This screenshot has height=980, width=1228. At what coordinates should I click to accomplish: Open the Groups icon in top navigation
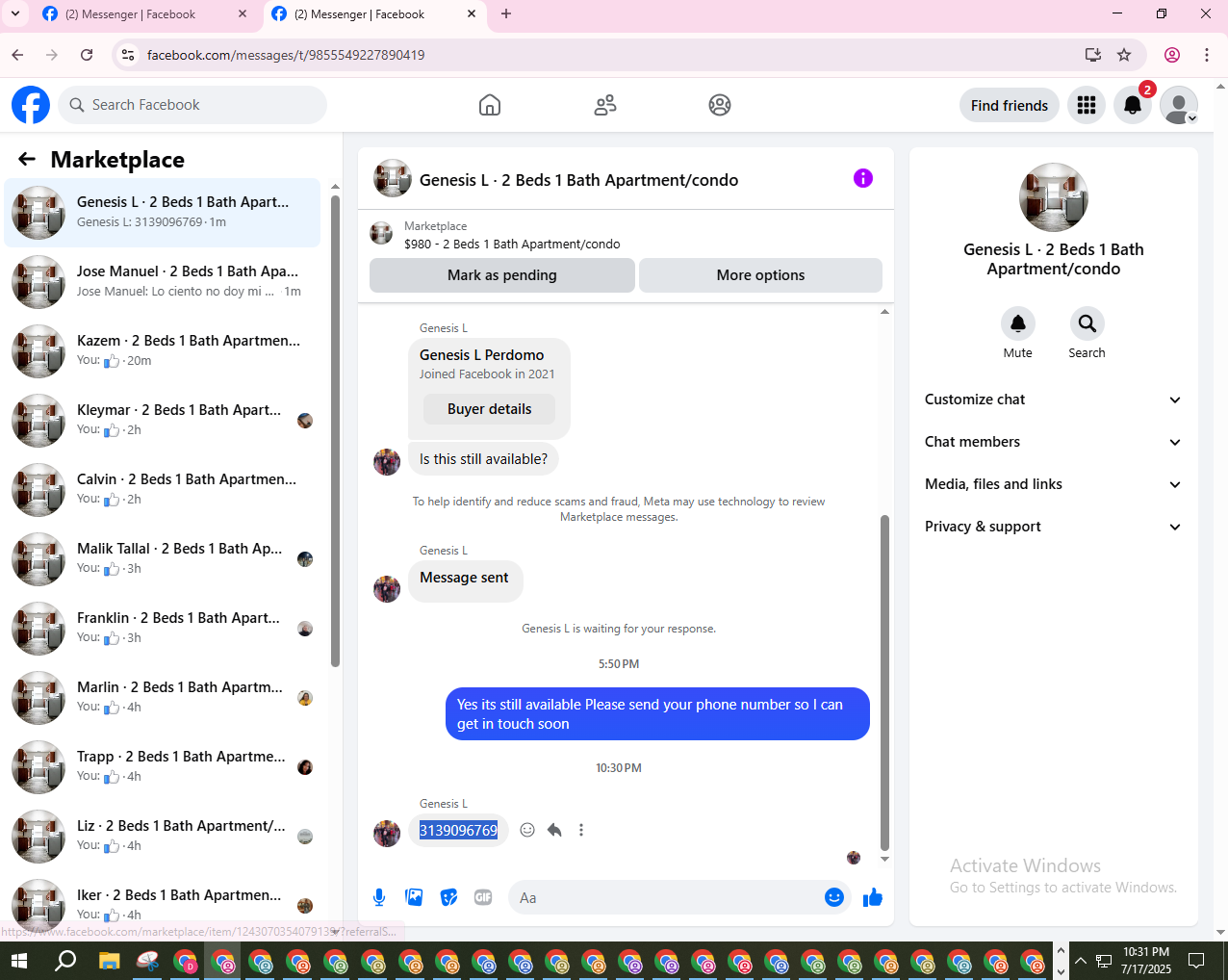coord(720,105)
